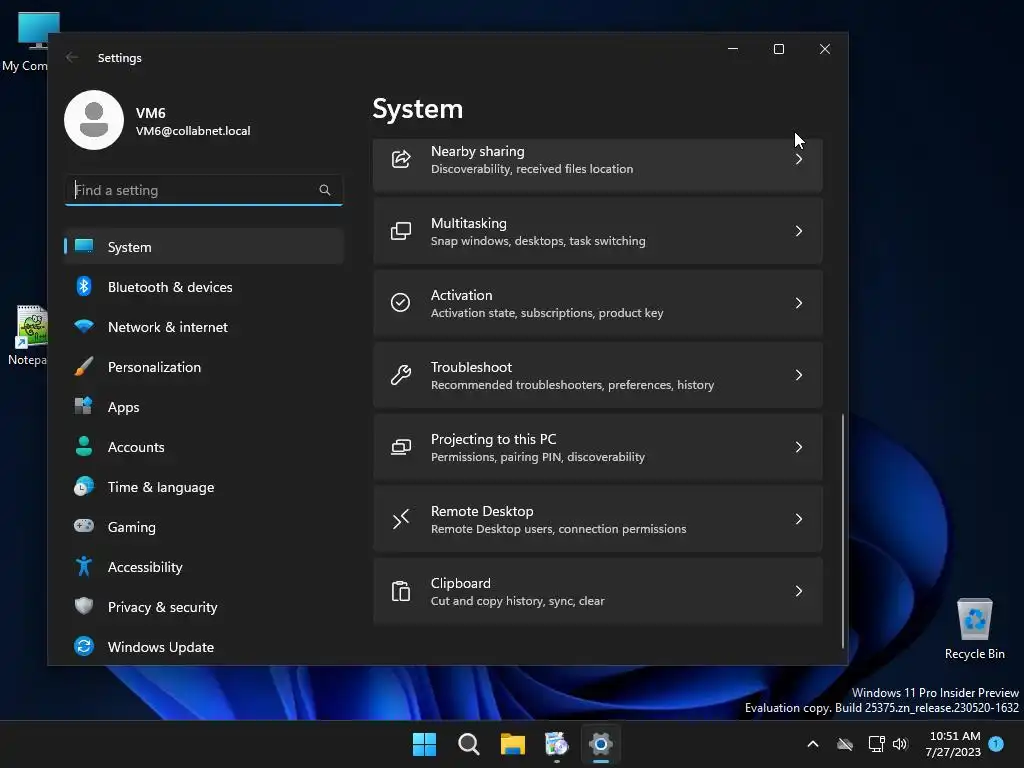Open Recommended troubleshooters page
Image resolution: width=1024 pixels, height=768 pixels.
[598, 374]
